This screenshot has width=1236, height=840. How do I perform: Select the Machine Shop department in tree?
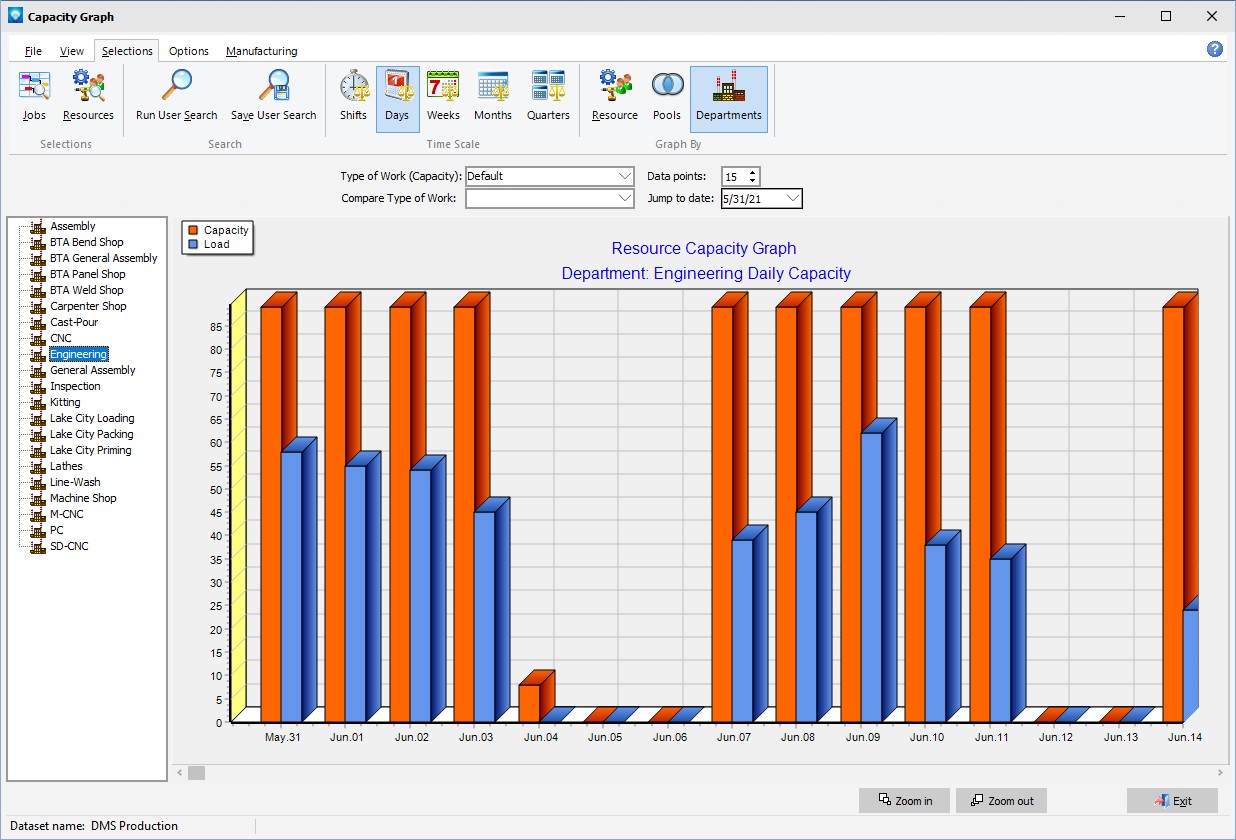(x=83, y=498)
